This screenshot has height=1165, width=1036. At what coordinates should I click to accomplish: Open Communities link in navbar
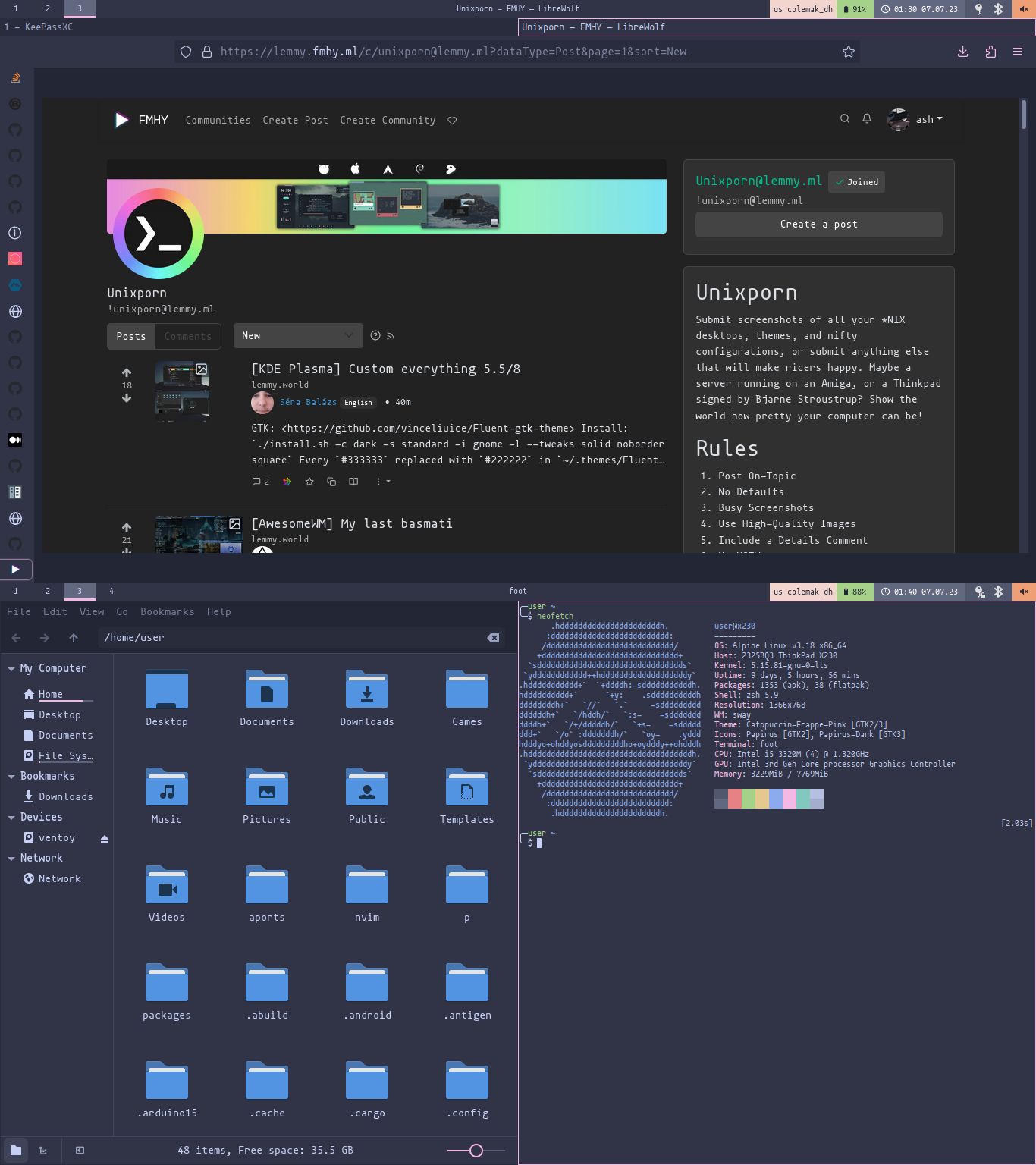(x=218, y=121)
